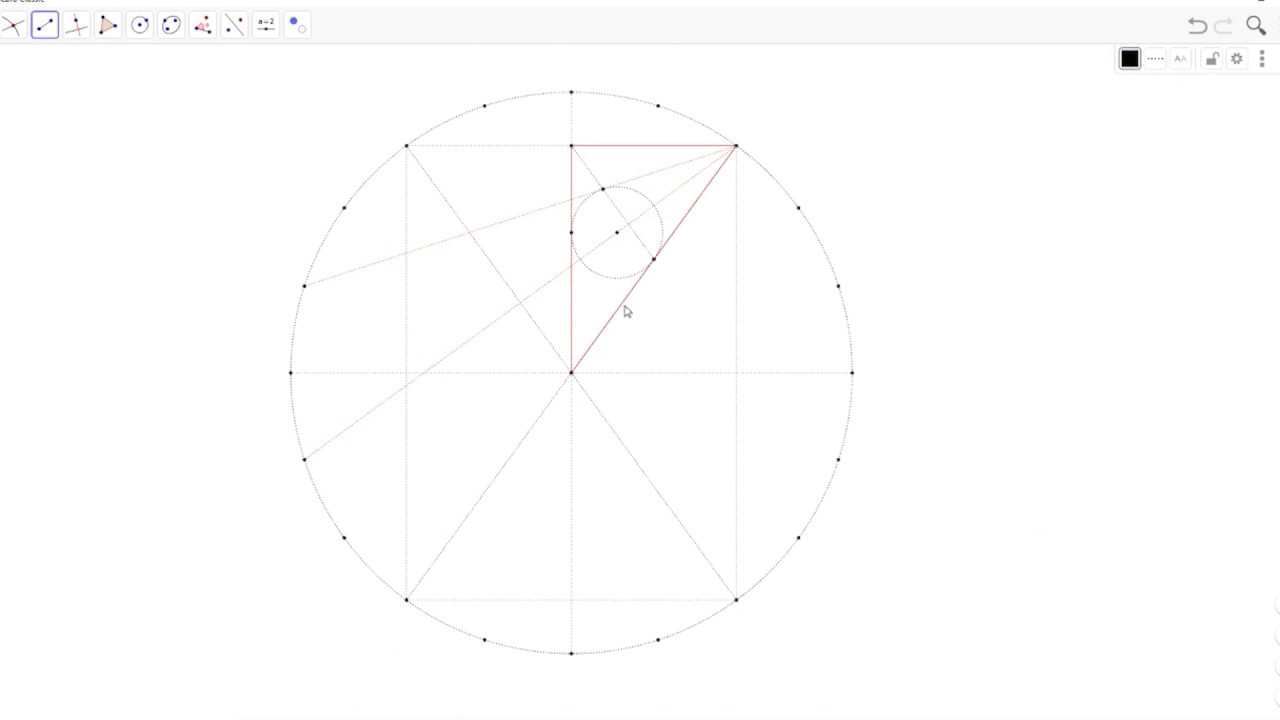
Task: Select Reflect about Line tool
Action: click(234, 25)
